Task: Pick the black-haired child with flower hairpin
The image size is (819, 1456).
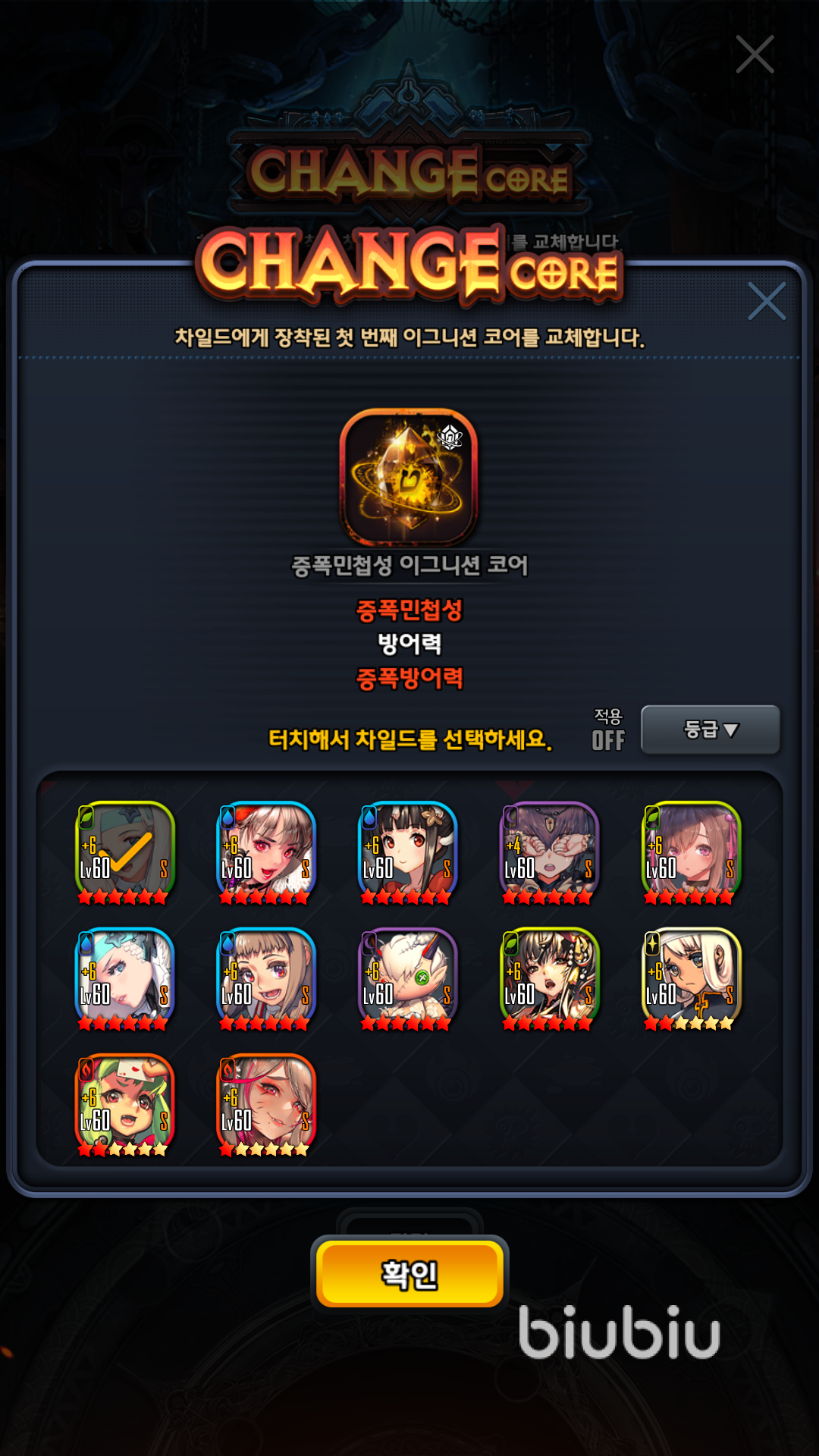Action: tap(407, 852)
